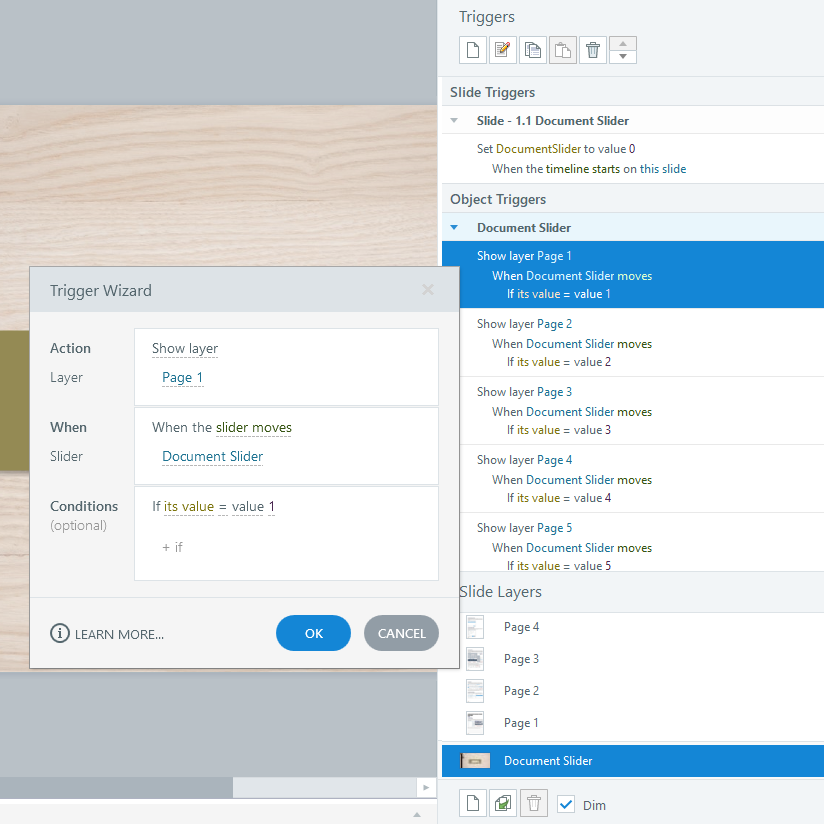Viewport: 824px width, 824px height.
Task: Edit the selected trigger
Action: [502, 50]
